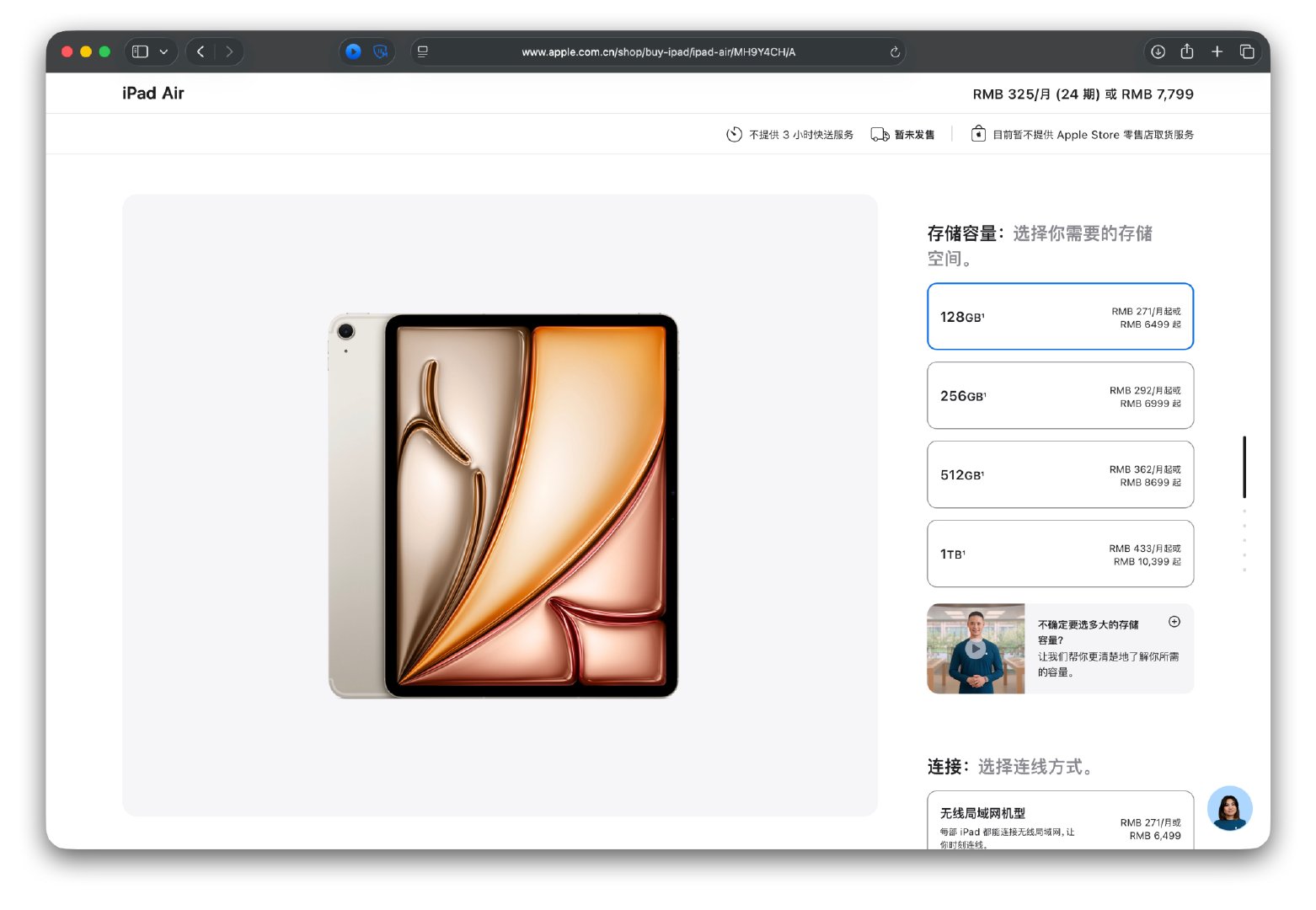Click the blue play extension icon
Viewport: 1316px width, 910px height.
[x=354, y=51]
